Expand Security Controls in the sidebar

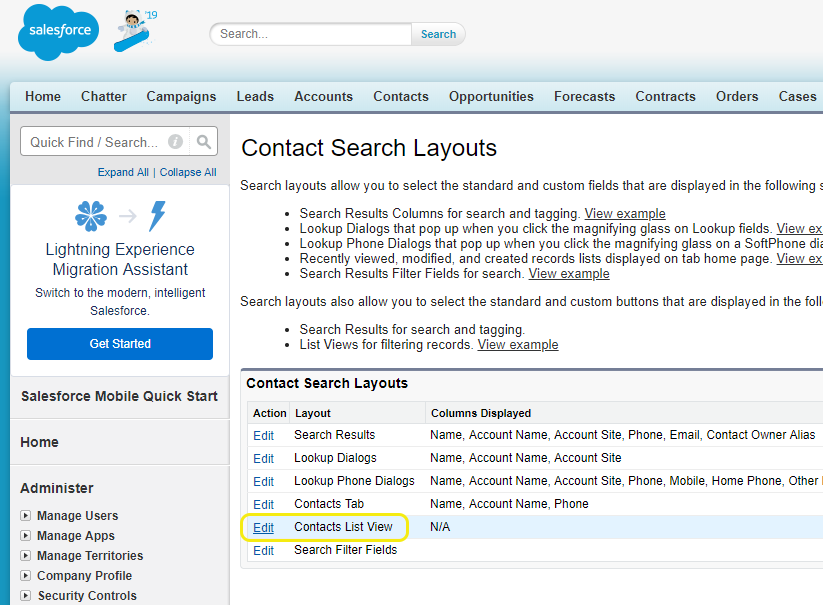25,596
